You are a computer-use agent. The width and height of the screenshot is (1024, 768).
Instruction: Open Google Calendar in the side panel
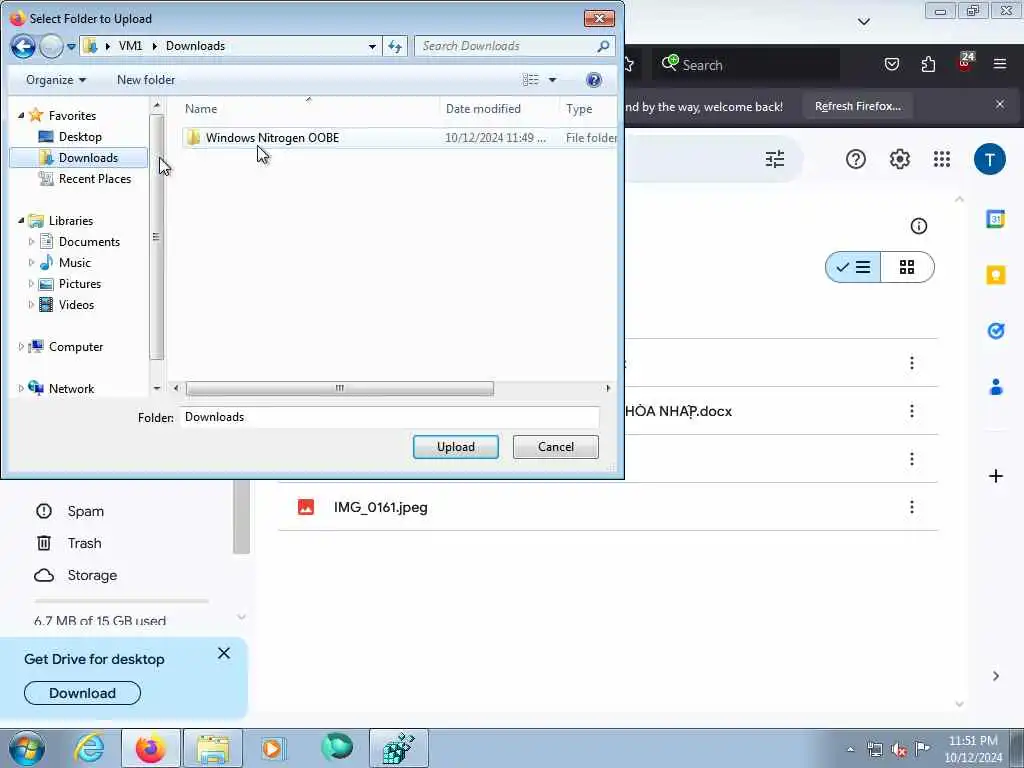coord(995,219)
